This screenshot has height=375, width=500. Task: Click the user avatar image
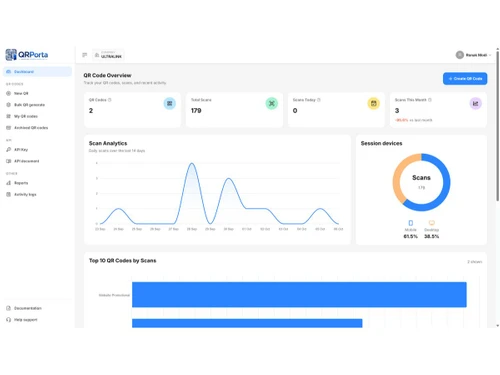pyautogui.click(x=460, y=55)
